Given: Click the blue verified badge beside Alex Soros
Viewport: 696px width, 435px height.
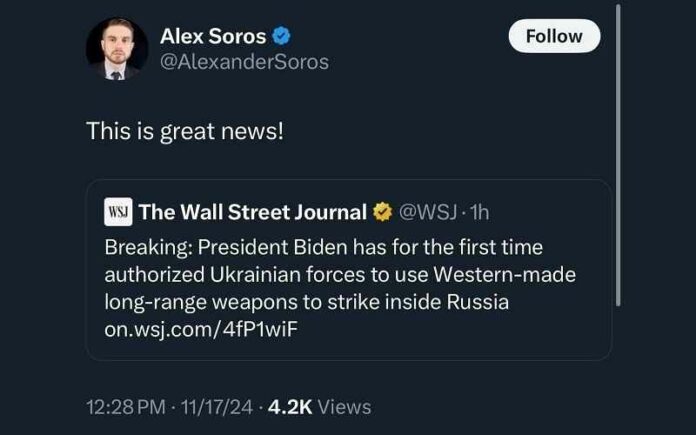Looking at the screenshot, I should [281, 36].
